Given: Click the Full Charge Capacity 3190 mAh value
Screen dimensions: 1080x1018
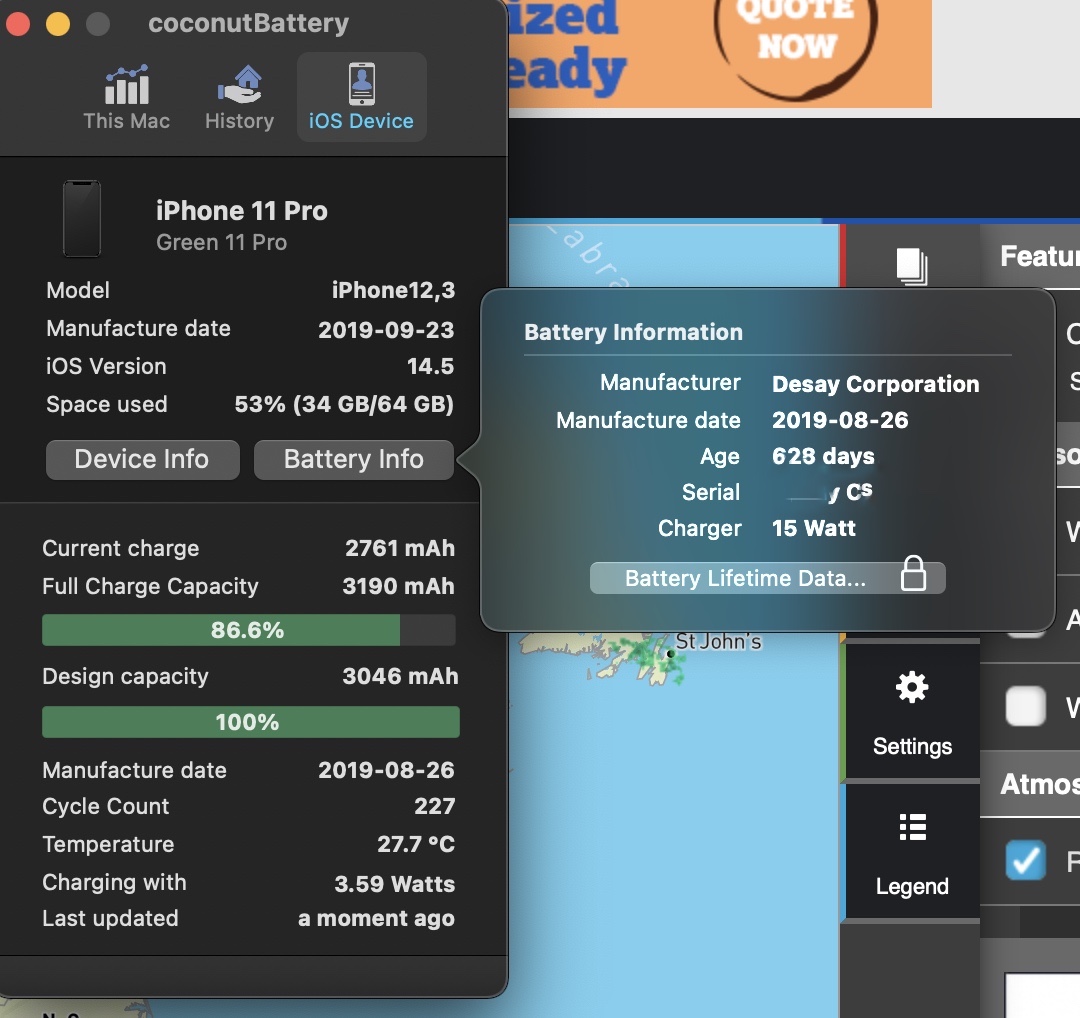Looking at the screenshot, I should coord(399,586).
